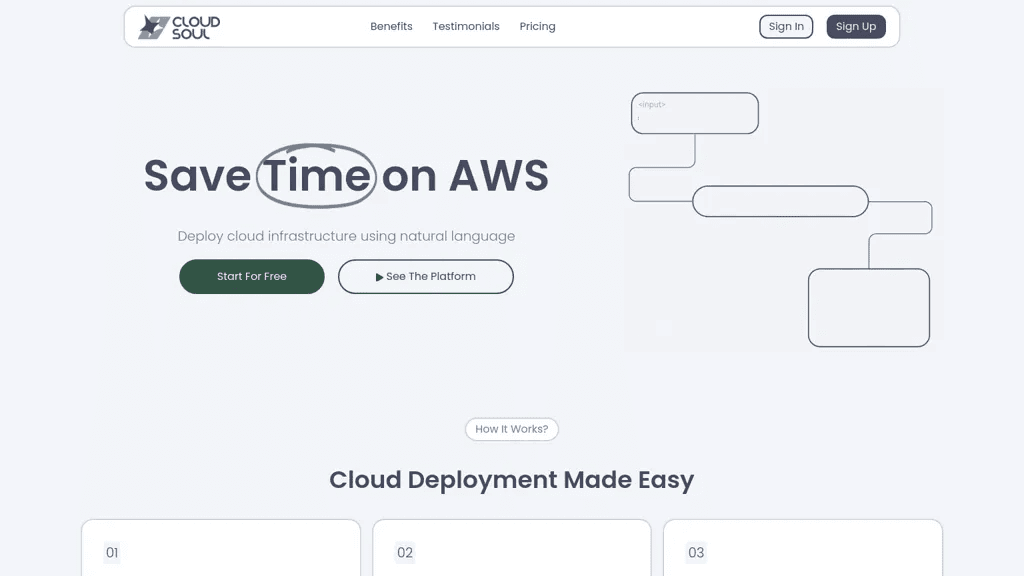
Task: Click the CLOUD SOUL wordmark text
Action: (x=196, y=27)
